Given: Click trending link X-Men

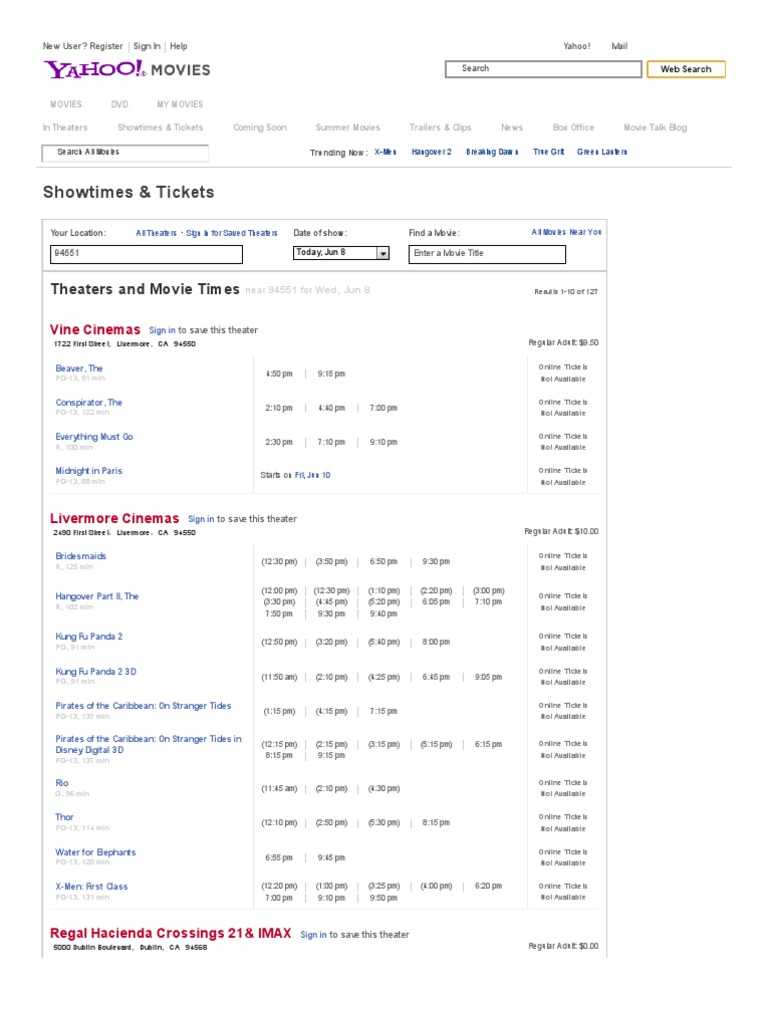Looking at the screenshot, I should click(385, 152).
